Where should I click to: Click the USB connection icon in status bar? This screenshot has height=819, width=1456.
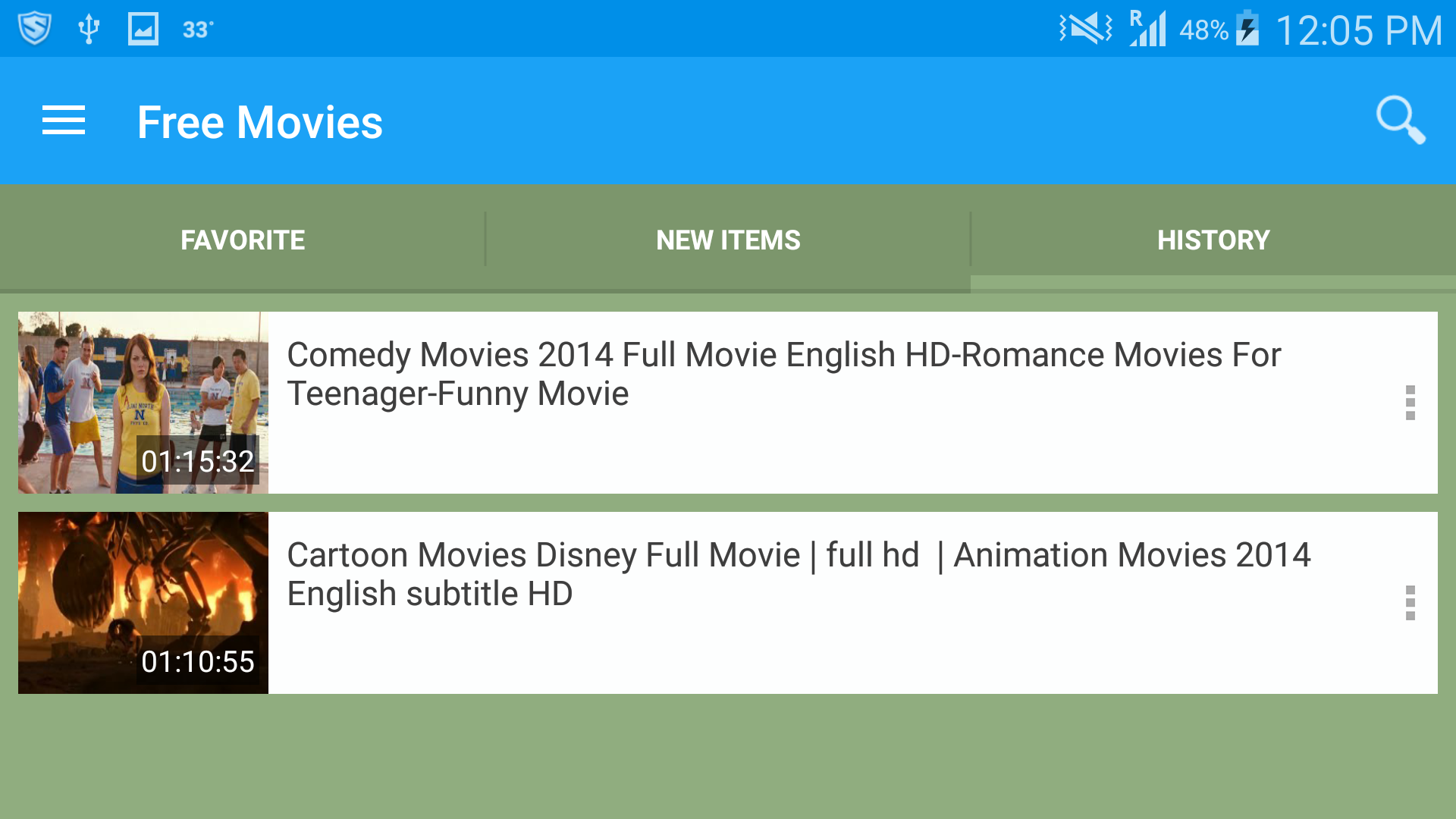coord(89,28)
